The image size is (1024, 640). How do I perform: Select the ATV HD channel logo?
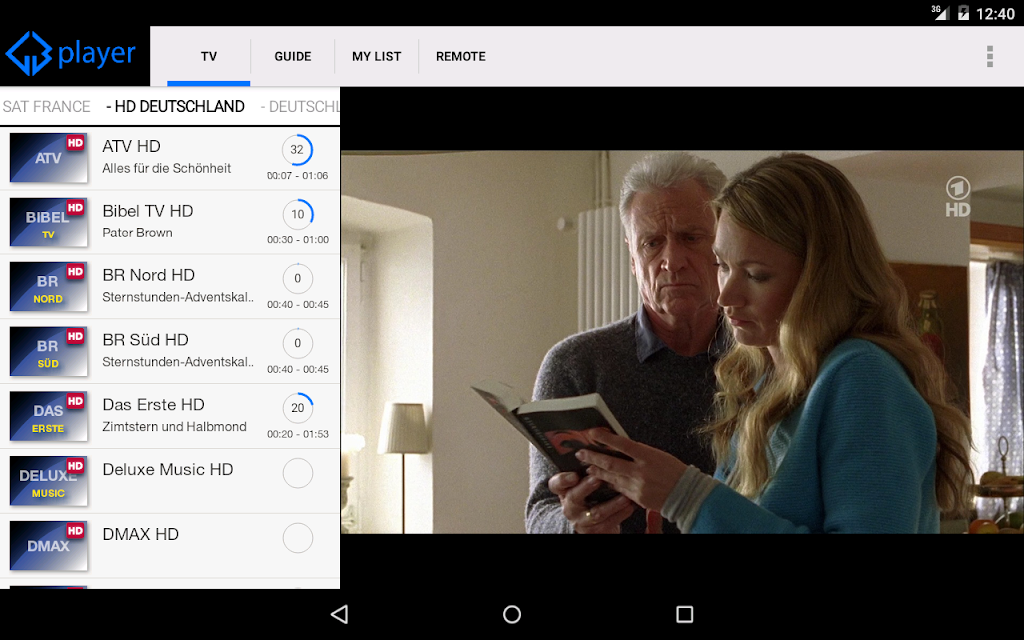48,158
